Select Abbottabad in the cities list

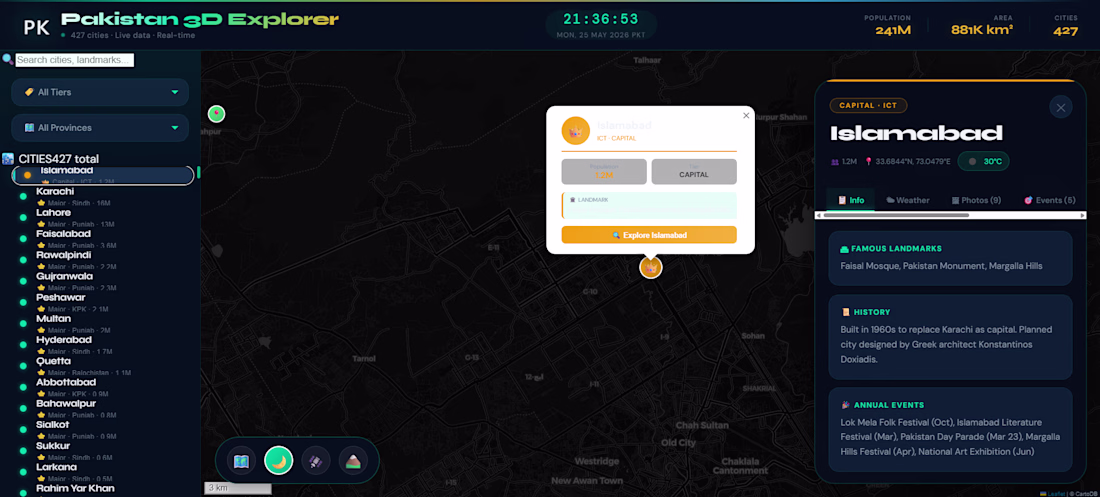click(103, 387)
